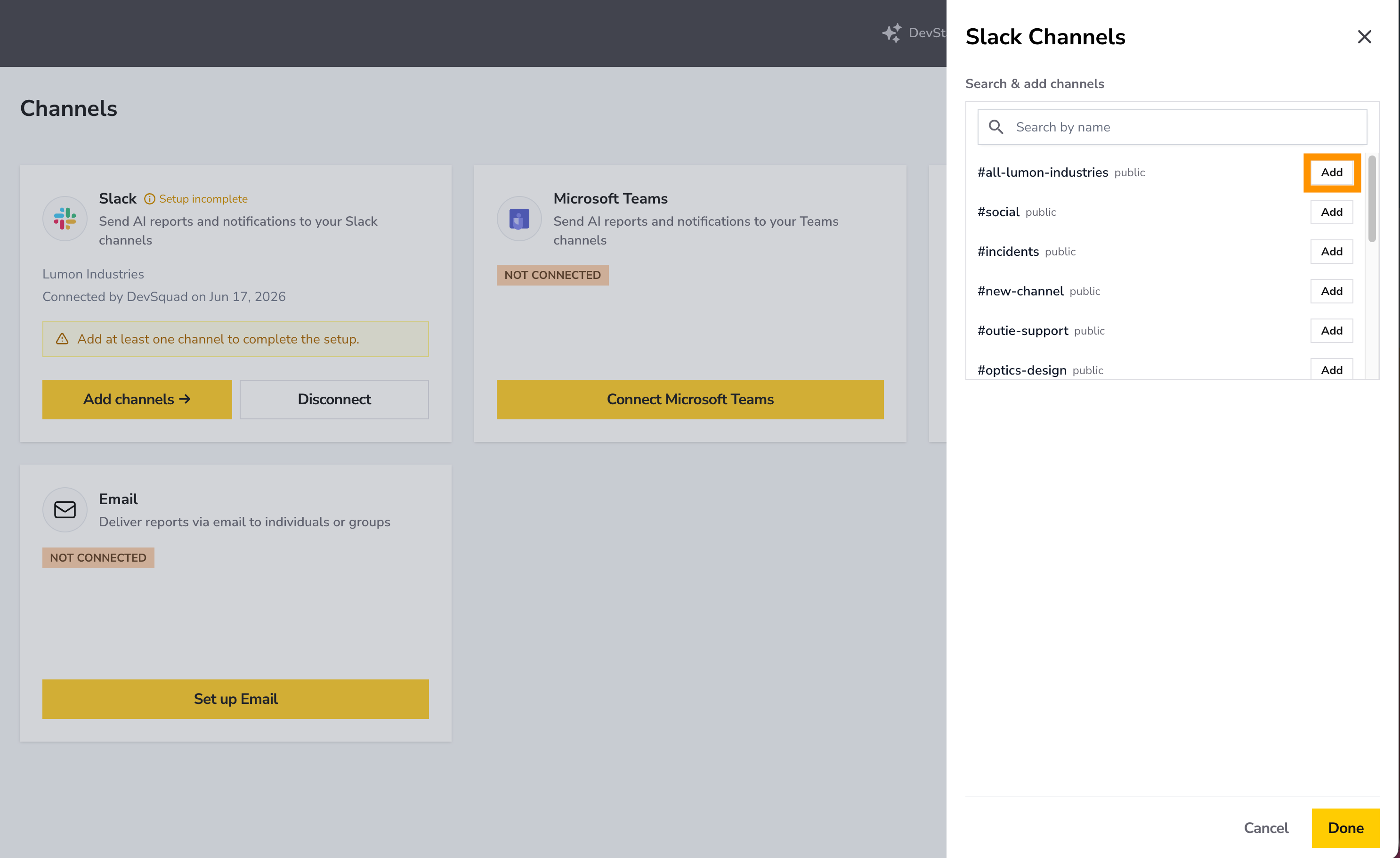This screenshot has width=1400, height=858.
Task: Select #all-lumon-industries channel name
Action: click(x=1043, y=172)
